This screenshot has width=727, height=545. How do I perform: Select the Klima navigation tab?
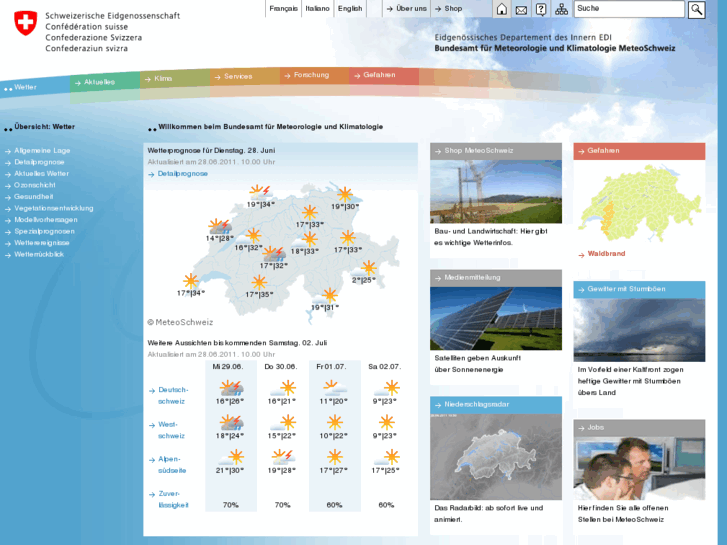coord(175,78)
